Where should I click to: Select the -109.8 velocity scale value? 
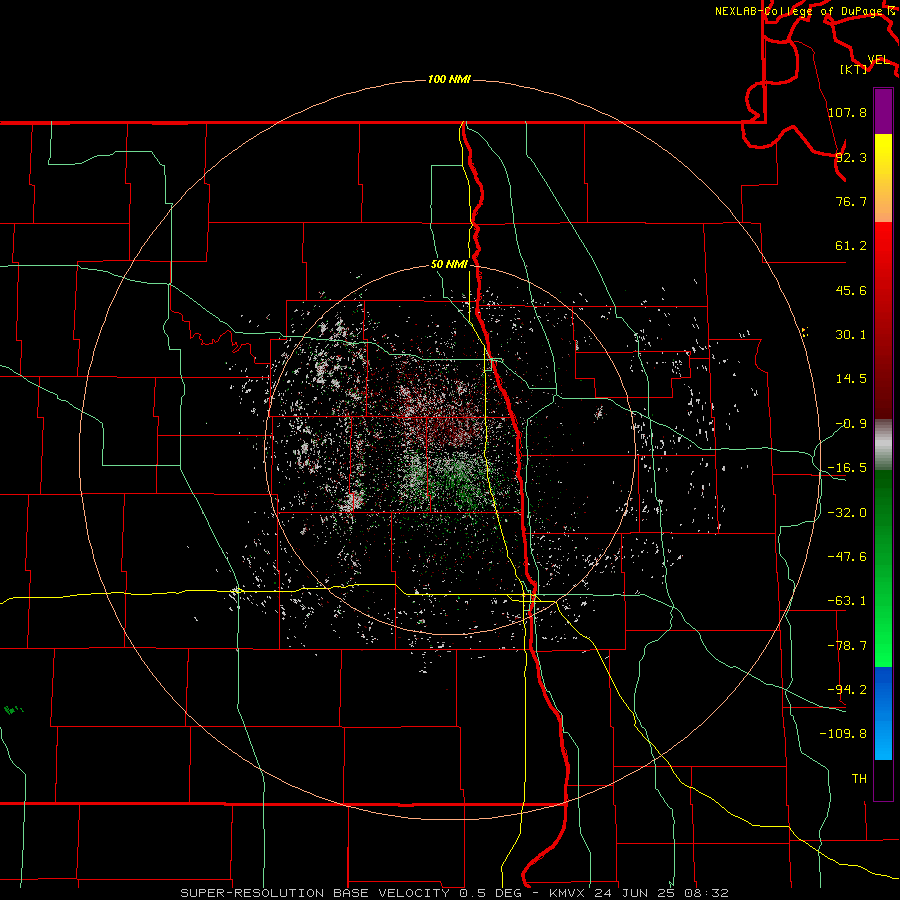pyautogui.click(x=843, y=734)
